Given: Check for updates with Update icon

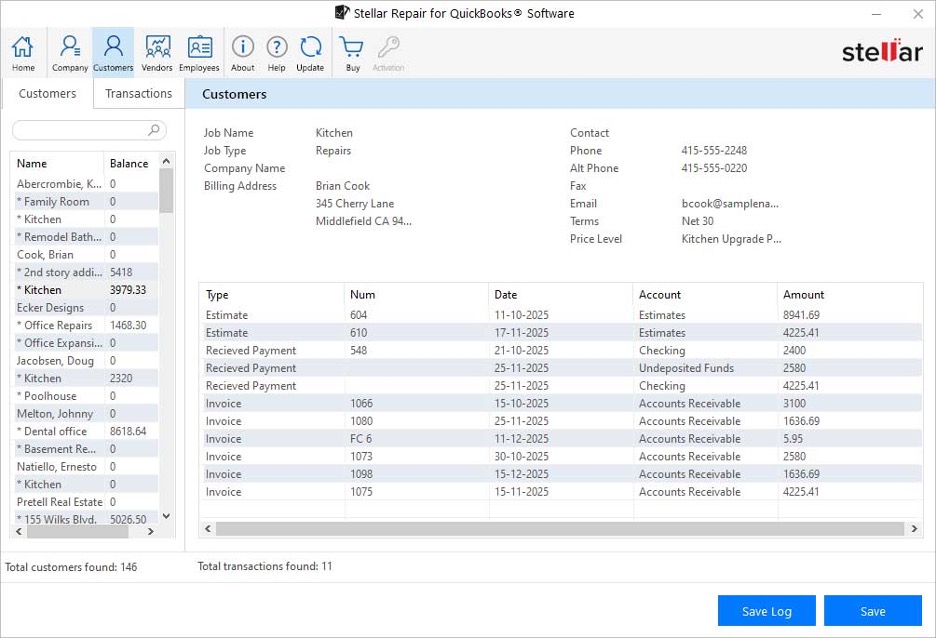Looking at the screenshot, I should 310,53.
